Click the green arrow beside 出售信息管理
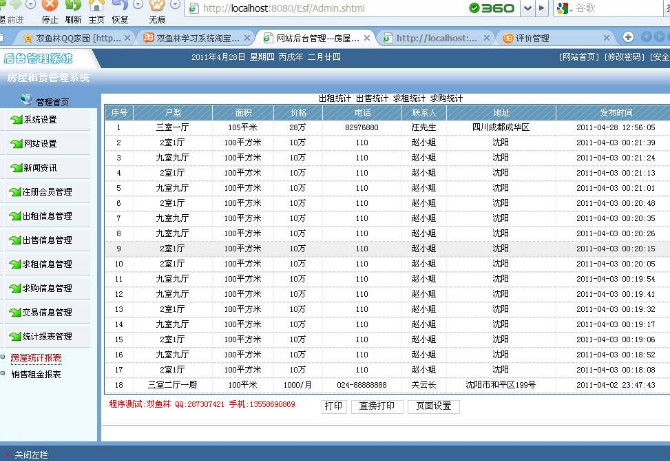 [15, 240]
